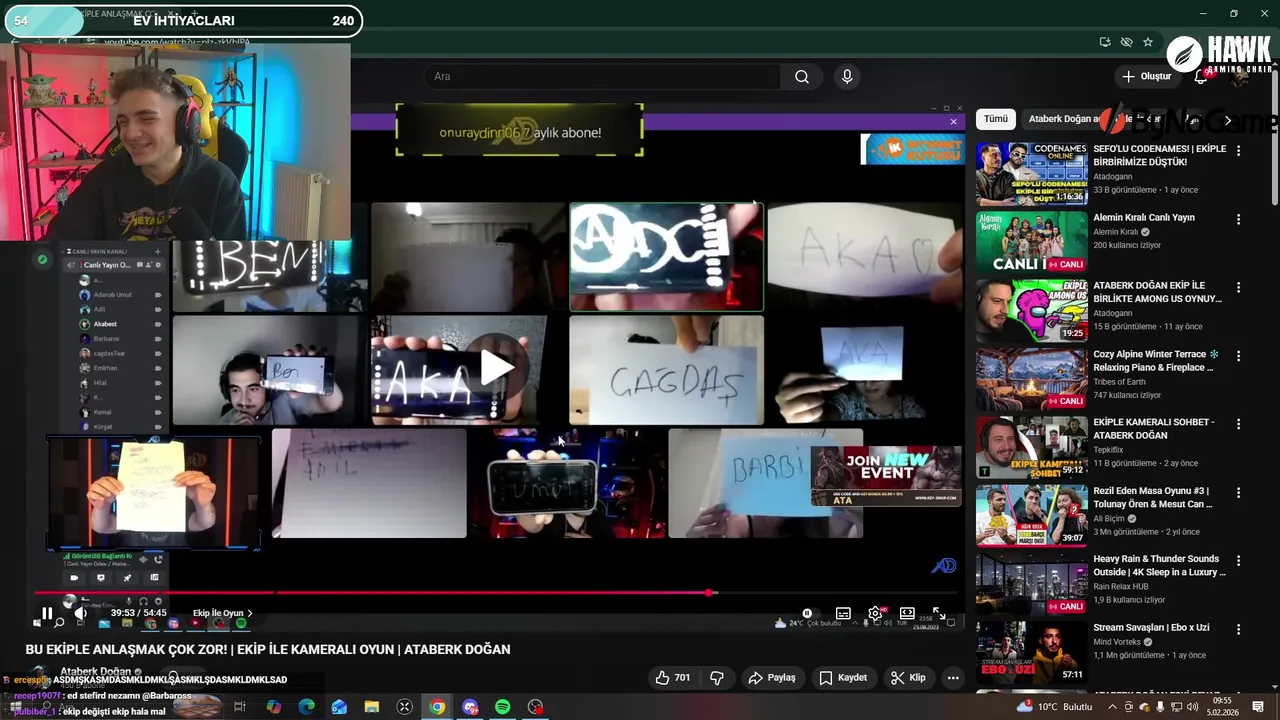Click the 'Klip' clip button

908,678
